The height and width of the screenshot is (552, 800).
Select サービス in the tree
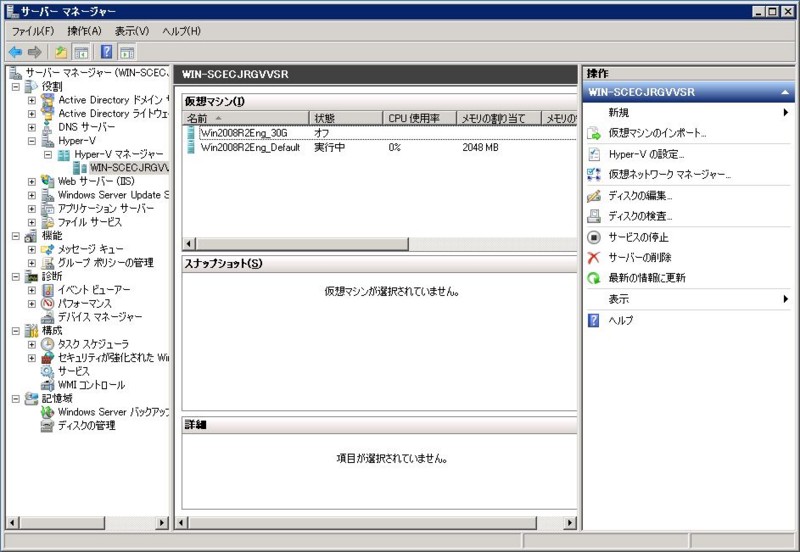click(73, 371)
